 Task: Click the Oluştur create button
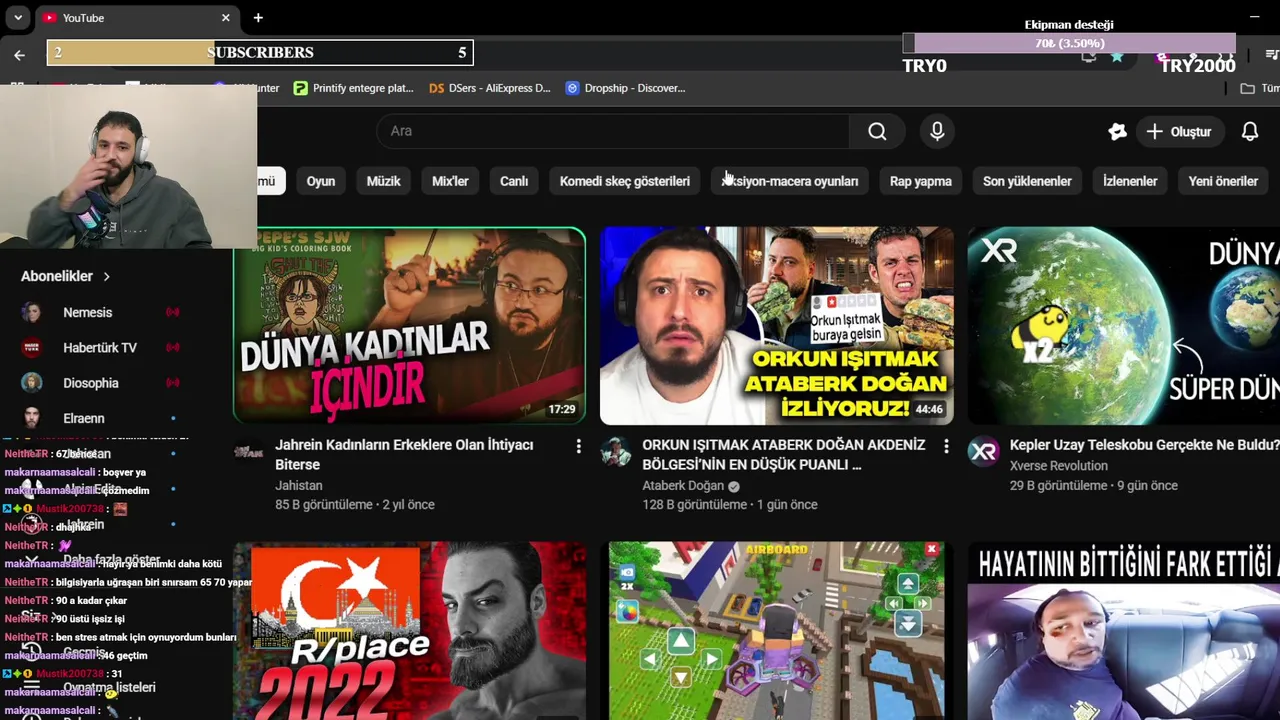pos(1179,131)
